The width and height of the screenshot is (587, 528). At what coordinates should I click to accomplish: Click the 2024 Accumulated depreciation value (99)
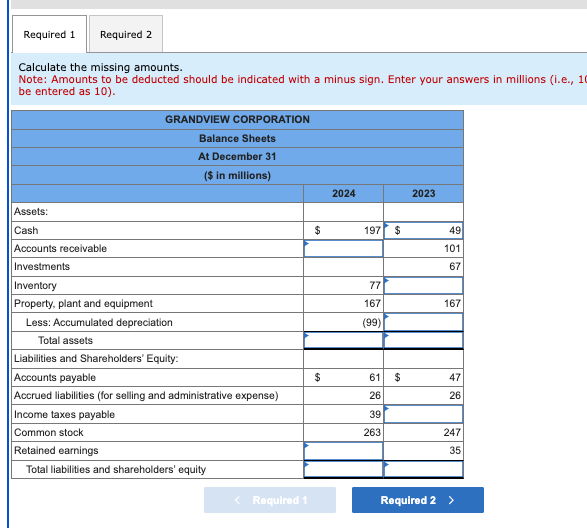371,322
